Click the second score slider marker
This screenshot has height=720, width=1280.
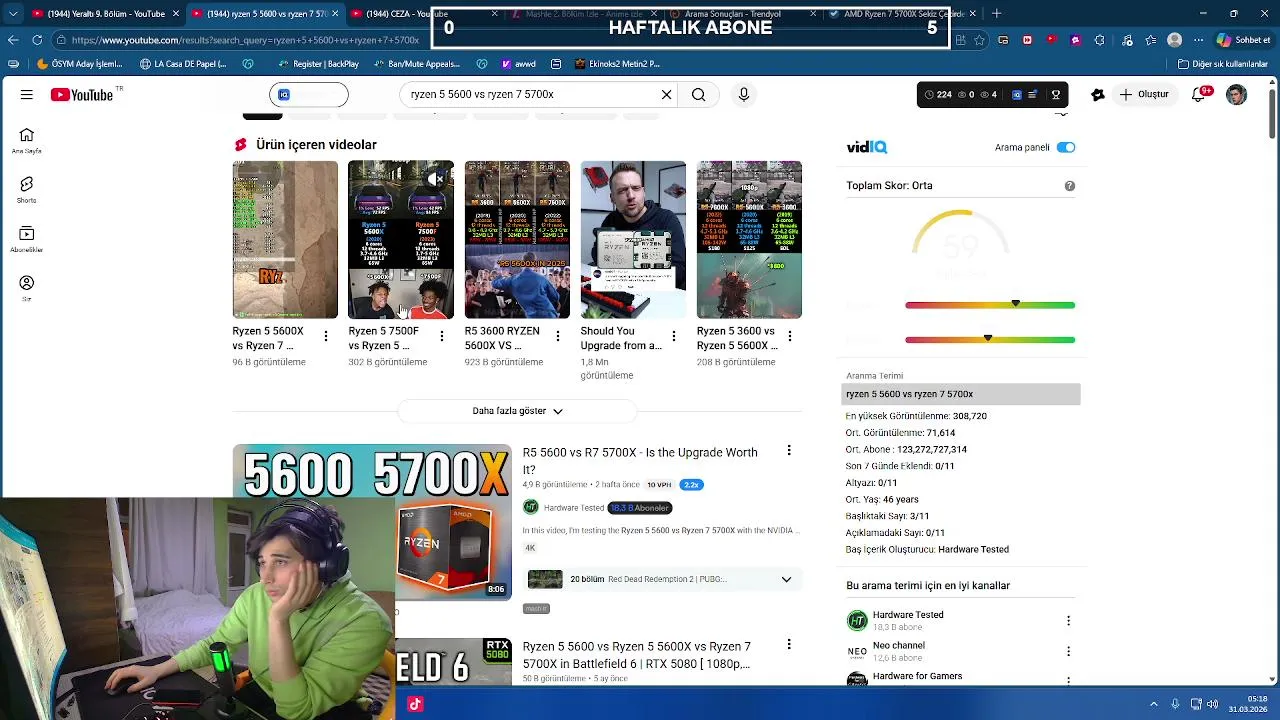point(988,338)
